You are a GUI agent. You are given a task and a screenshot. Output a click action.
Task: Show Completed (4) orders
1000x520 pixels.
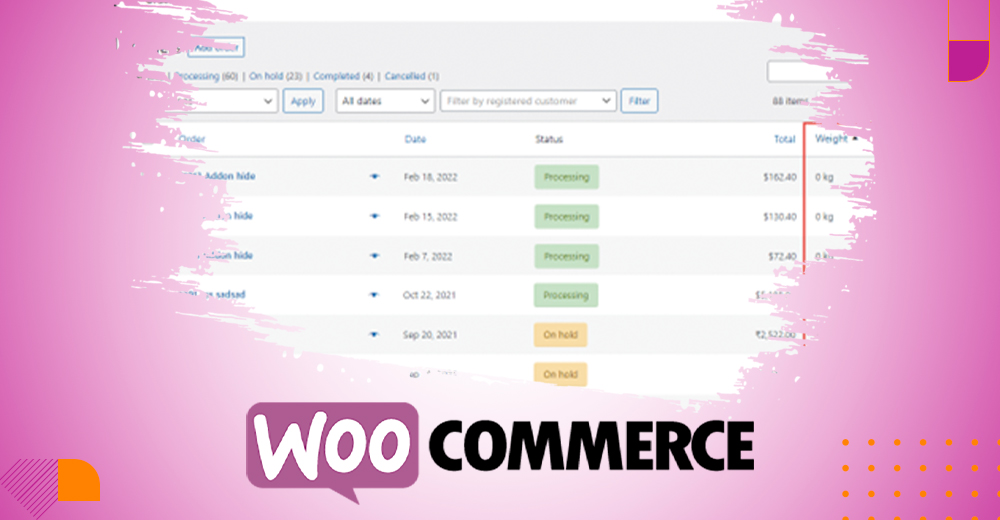(x=343, y=76)
